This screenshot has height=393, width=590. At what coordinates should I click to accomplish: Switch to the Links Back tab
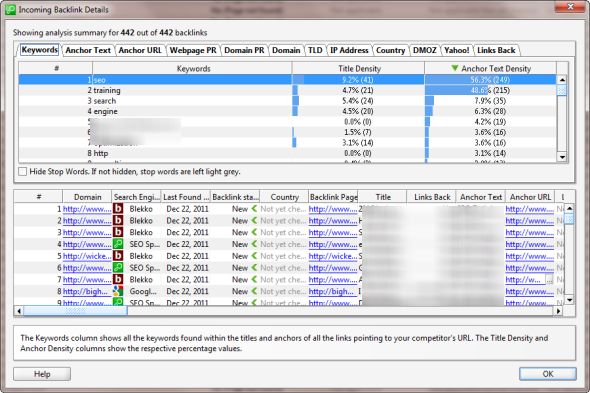(x=496, y=50)
